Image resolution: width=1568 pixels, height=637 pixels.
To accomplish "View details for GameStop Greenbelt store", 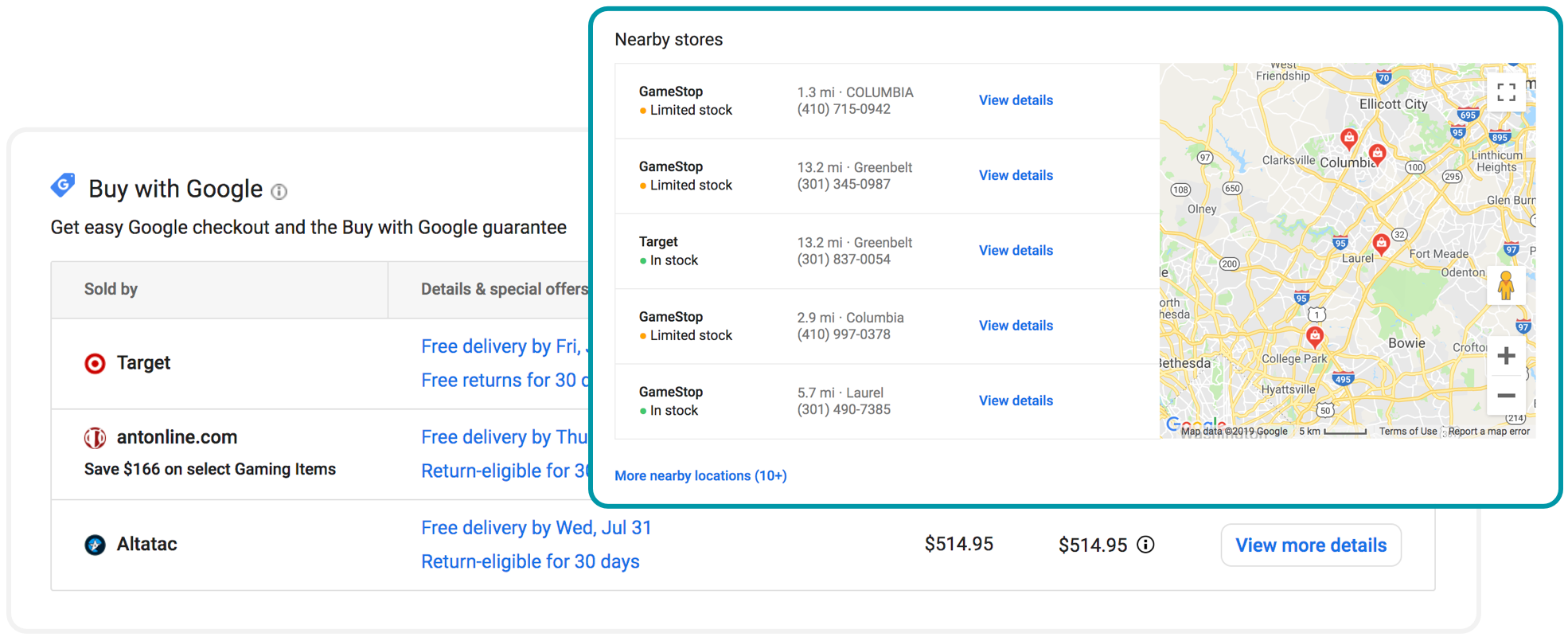I will coord(1016,175).
